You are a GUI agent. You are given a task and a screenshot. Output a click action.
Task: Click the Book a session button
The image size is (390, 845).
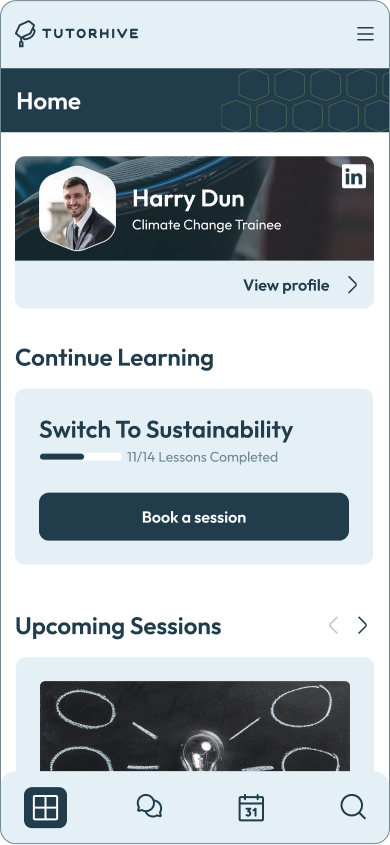click(x=194, y=516)
